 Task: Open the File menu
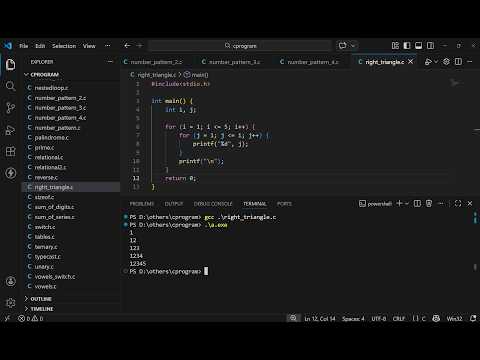[24, 46]
